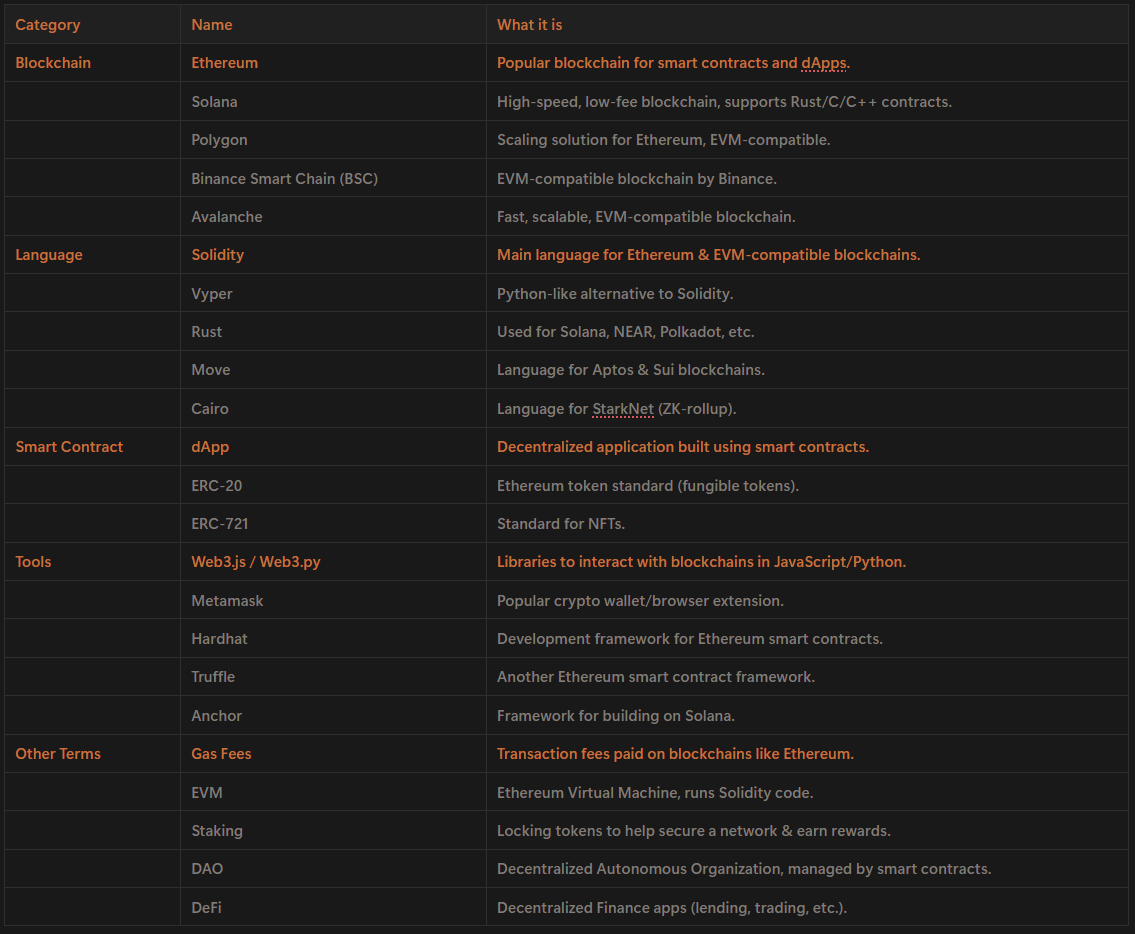Click the underlined "StarkNet" word
Image resolution: width=1135 pixels, height=934 pixels.
click(x=622, y=409)
